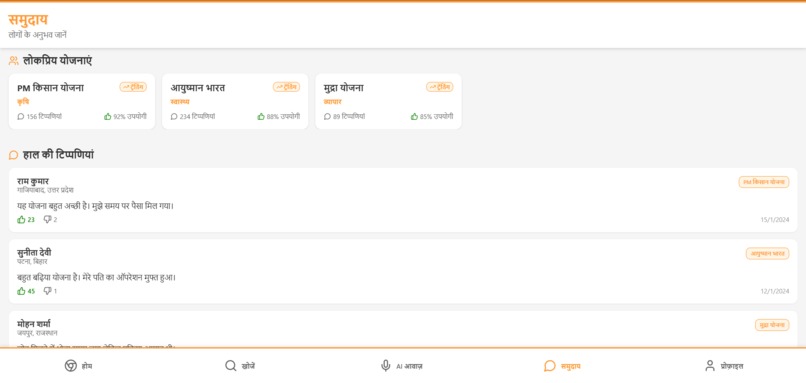Click the profile person icon
Screen dimensions: 806x383
710,366
